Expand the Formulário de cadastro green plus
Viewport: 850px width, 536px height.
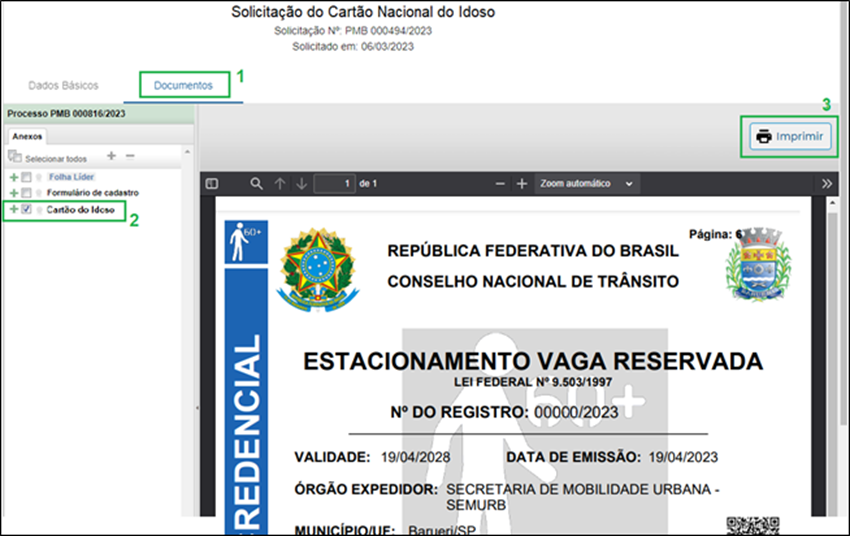click(x=14, y=193)
